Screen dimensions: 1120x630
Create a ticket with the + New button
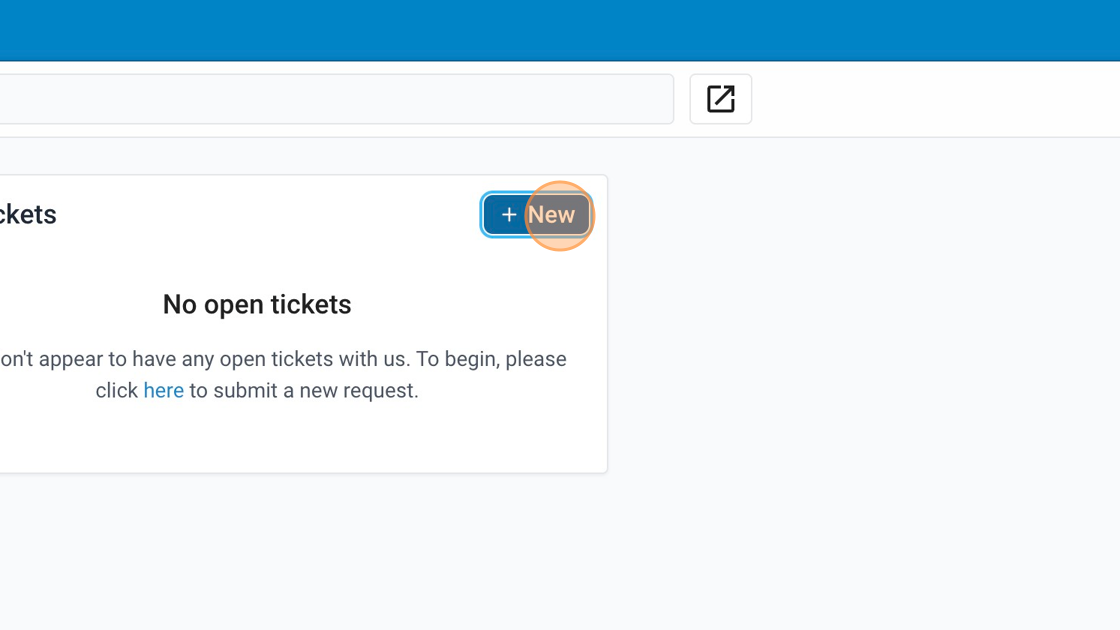point(536,214)
